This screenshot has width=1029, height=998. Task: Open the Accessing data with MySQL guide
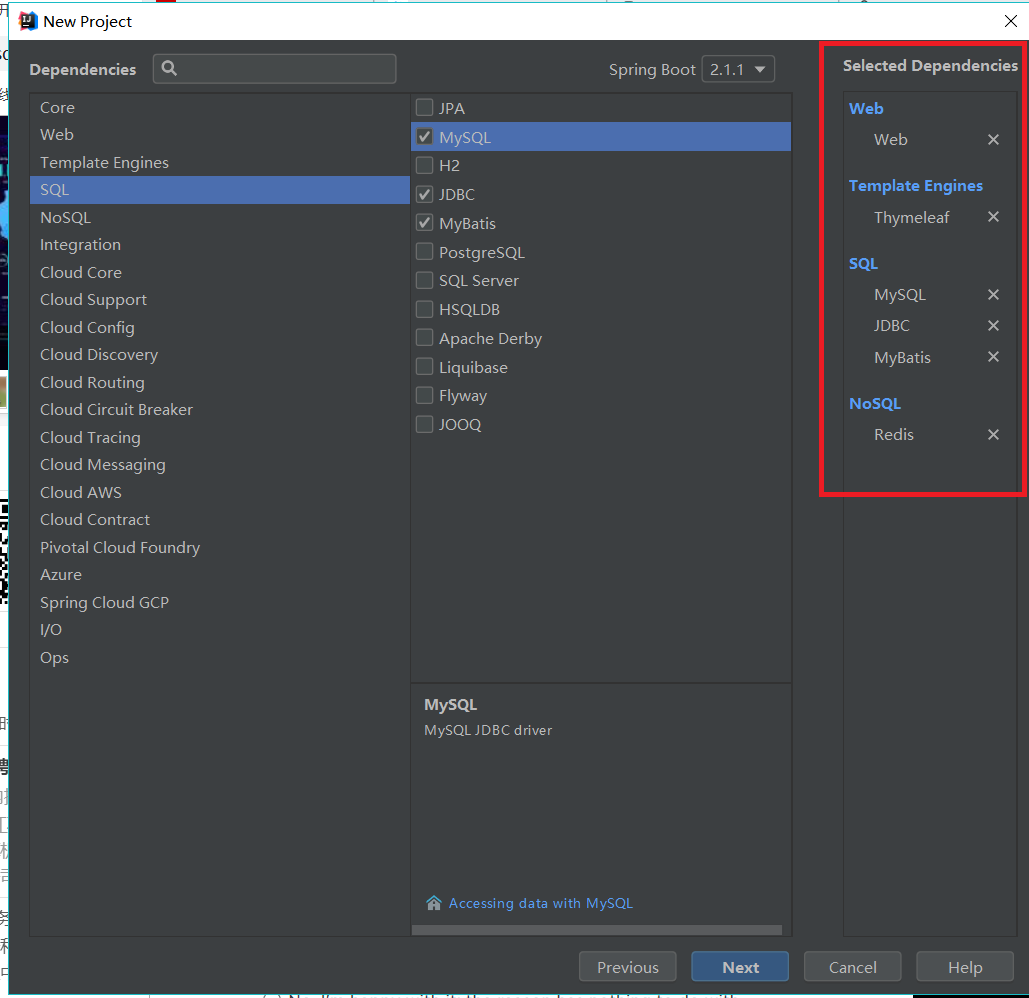tap(540, 903)
